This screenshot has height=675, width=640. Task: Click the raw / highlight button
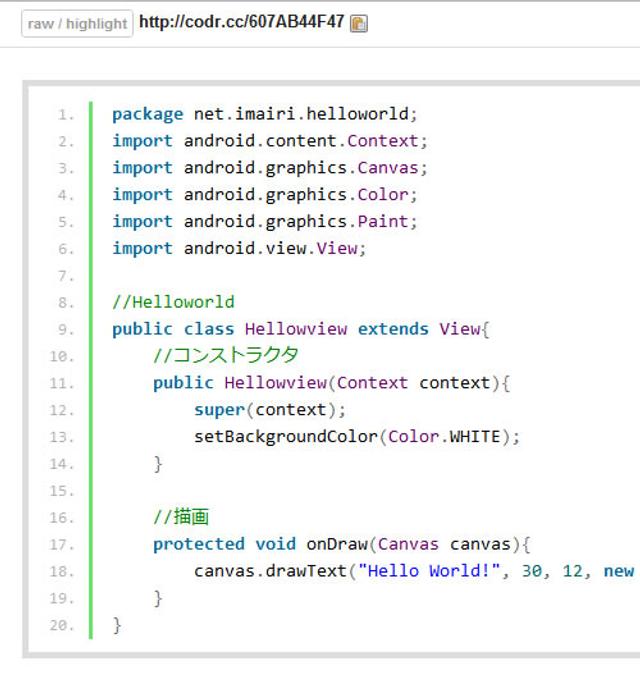click(x=77, y=24)
